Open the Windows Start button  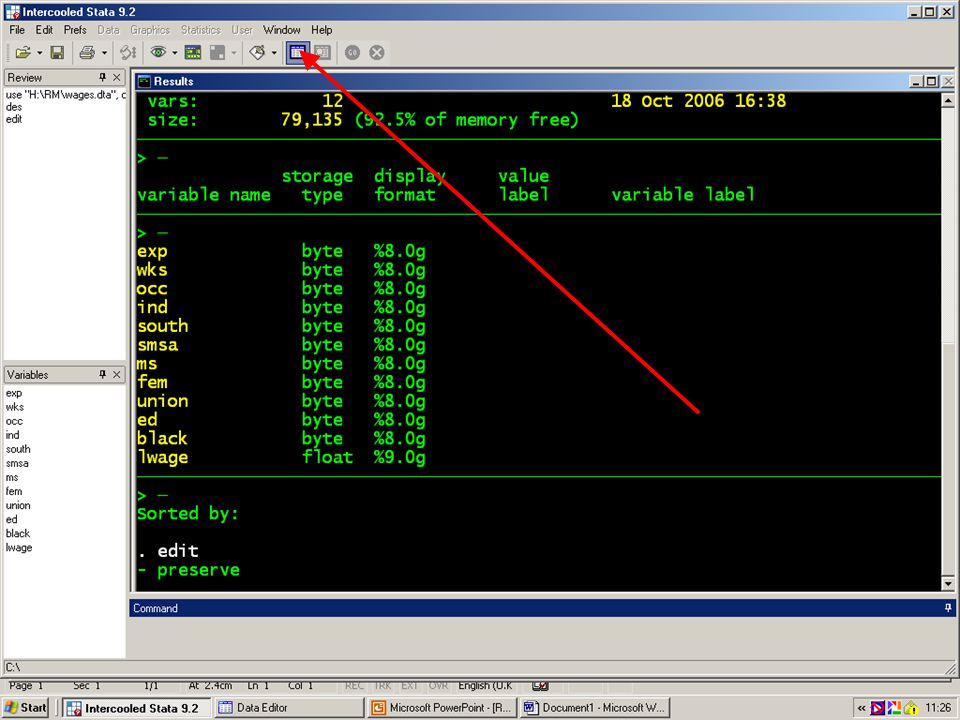coord(25,708)
